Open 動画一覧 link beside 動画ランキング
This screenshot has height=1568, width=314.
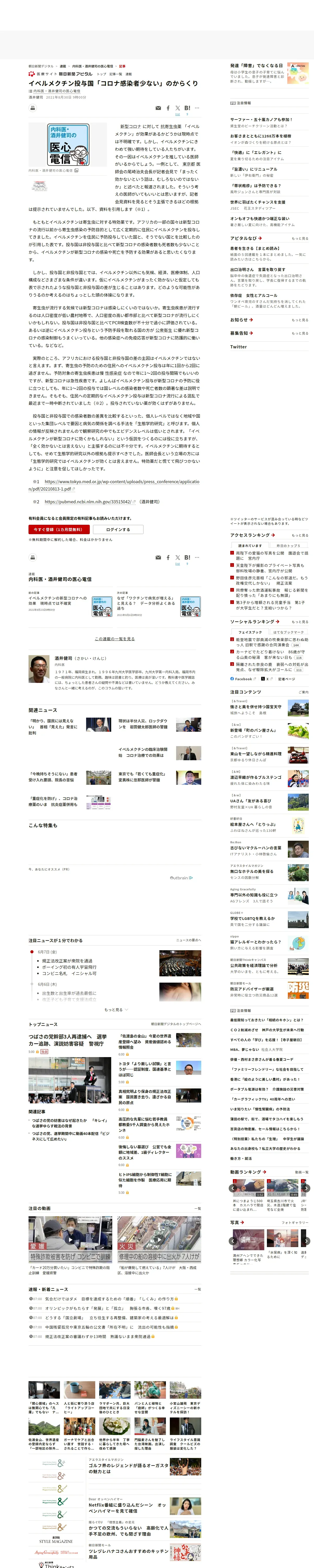(x=301, y=1172)
